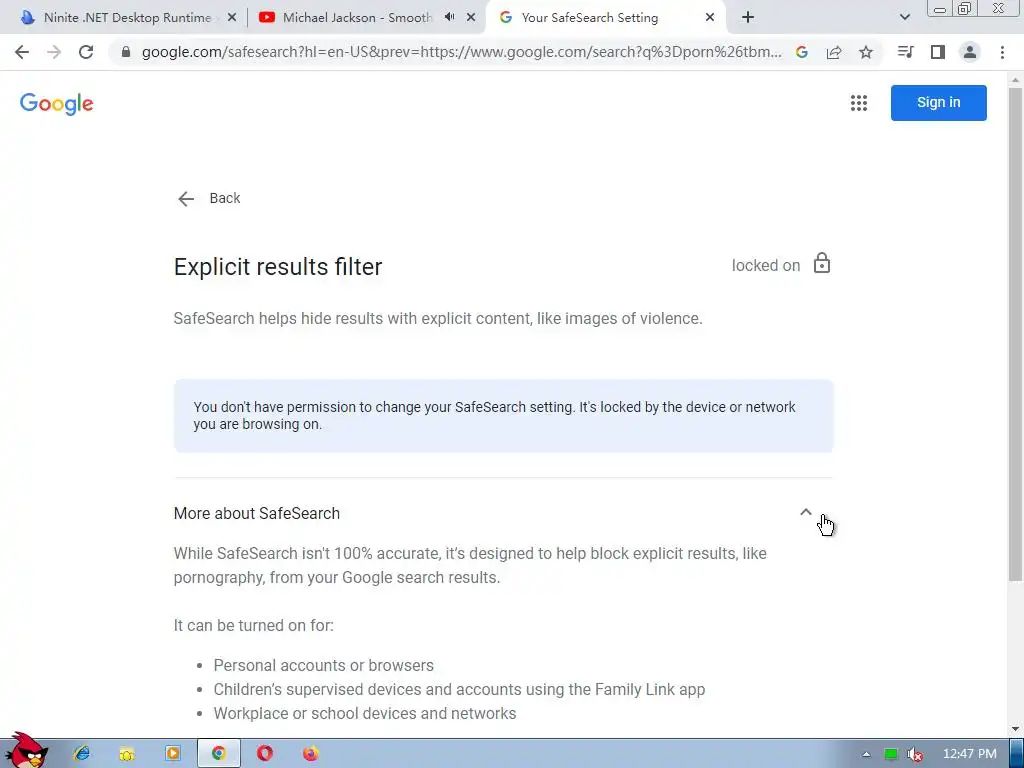Launch Firefox from taskbar
The width and height of the screenshot is (1024, 768).
(x=311, y=754)
